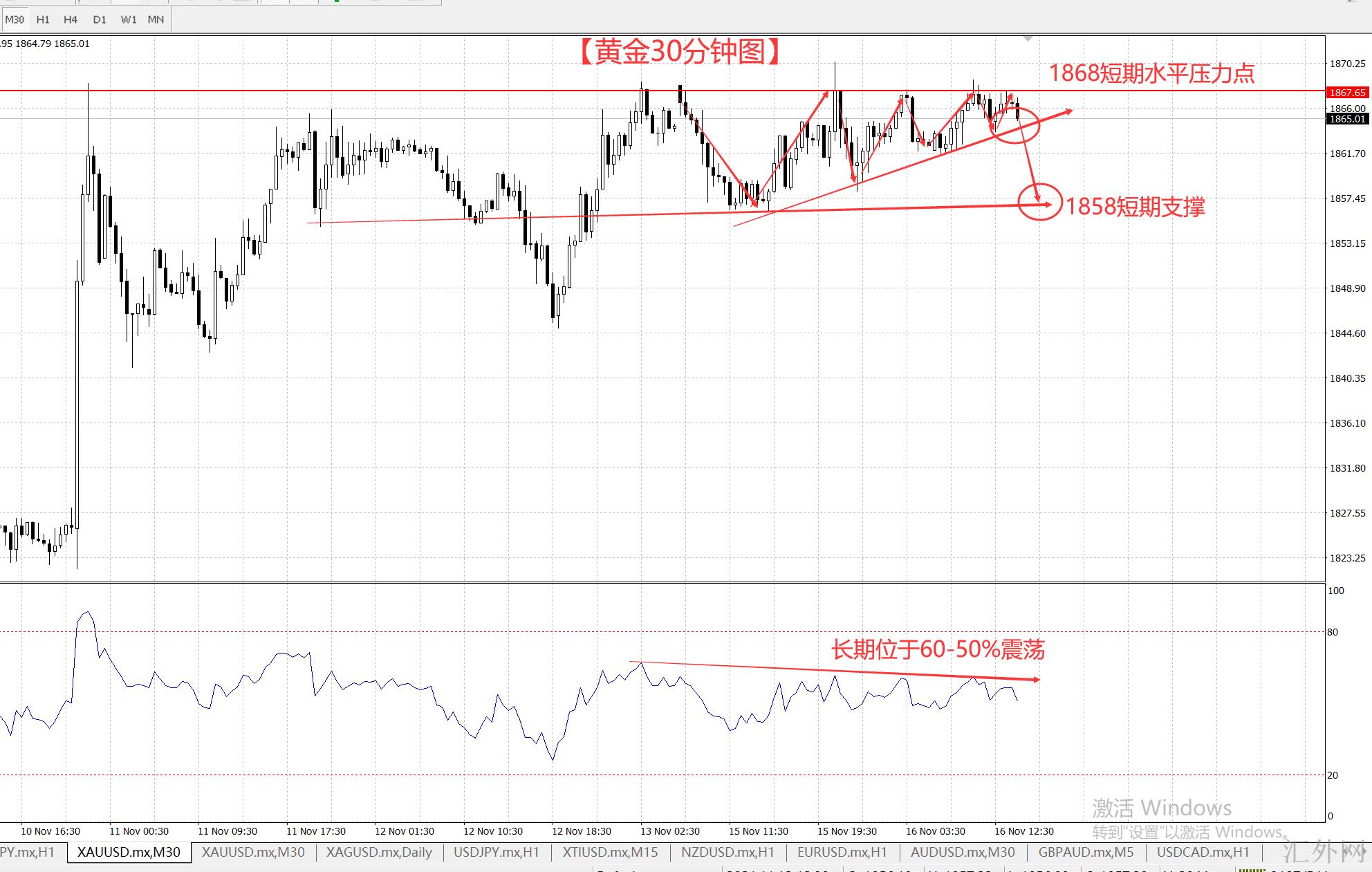Open the XAGUSD.mx,Daily chart tab

point(379,852)
